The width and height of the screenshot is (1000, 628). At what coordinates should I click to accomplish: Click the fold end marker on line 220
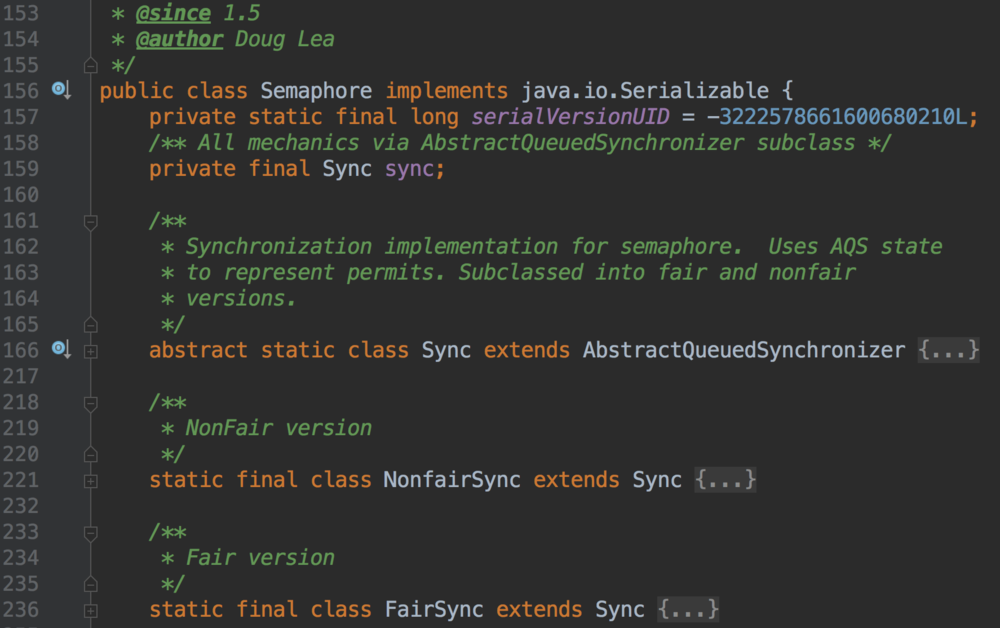[x=91, y=454]
